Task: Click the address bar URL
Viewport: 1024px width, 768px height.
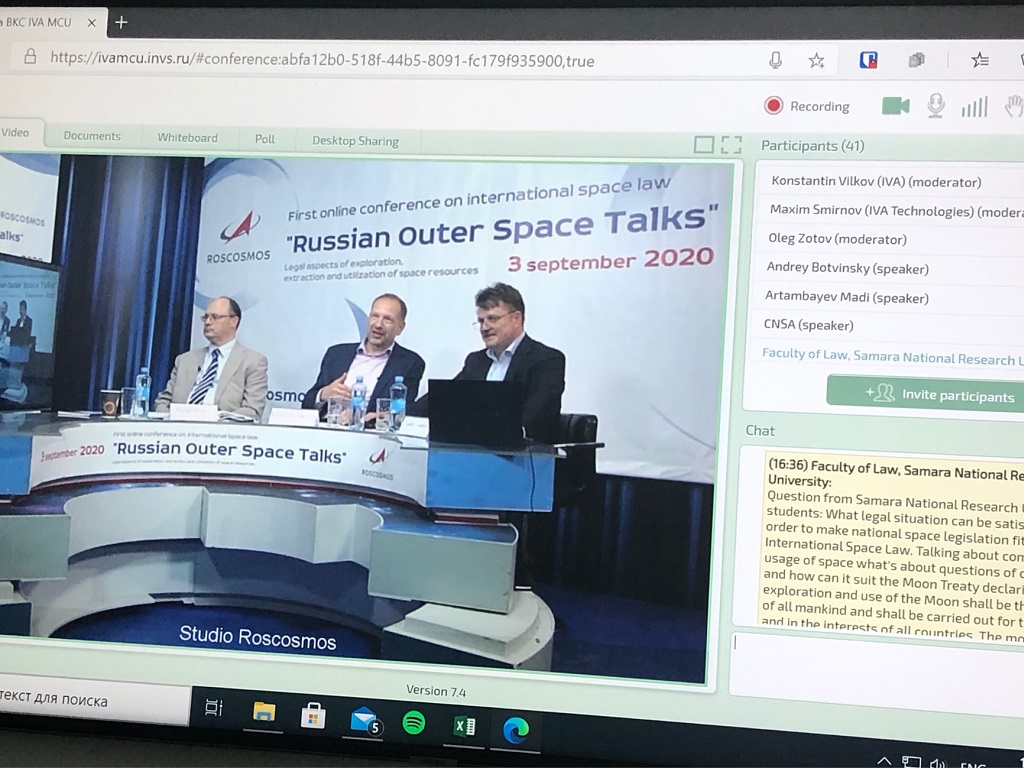Action: pos(322,60)
